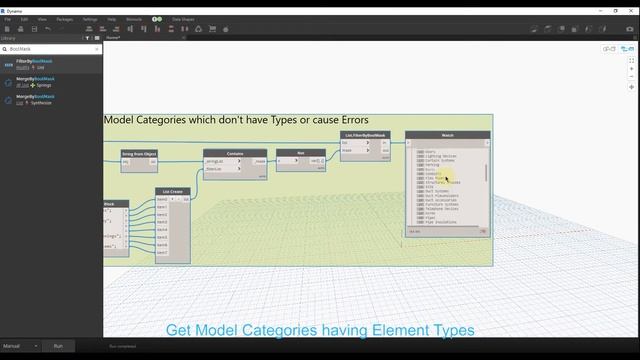Click the mask input port on List.FilterByBoolMask
640x360 pixels.
point(355,150)
